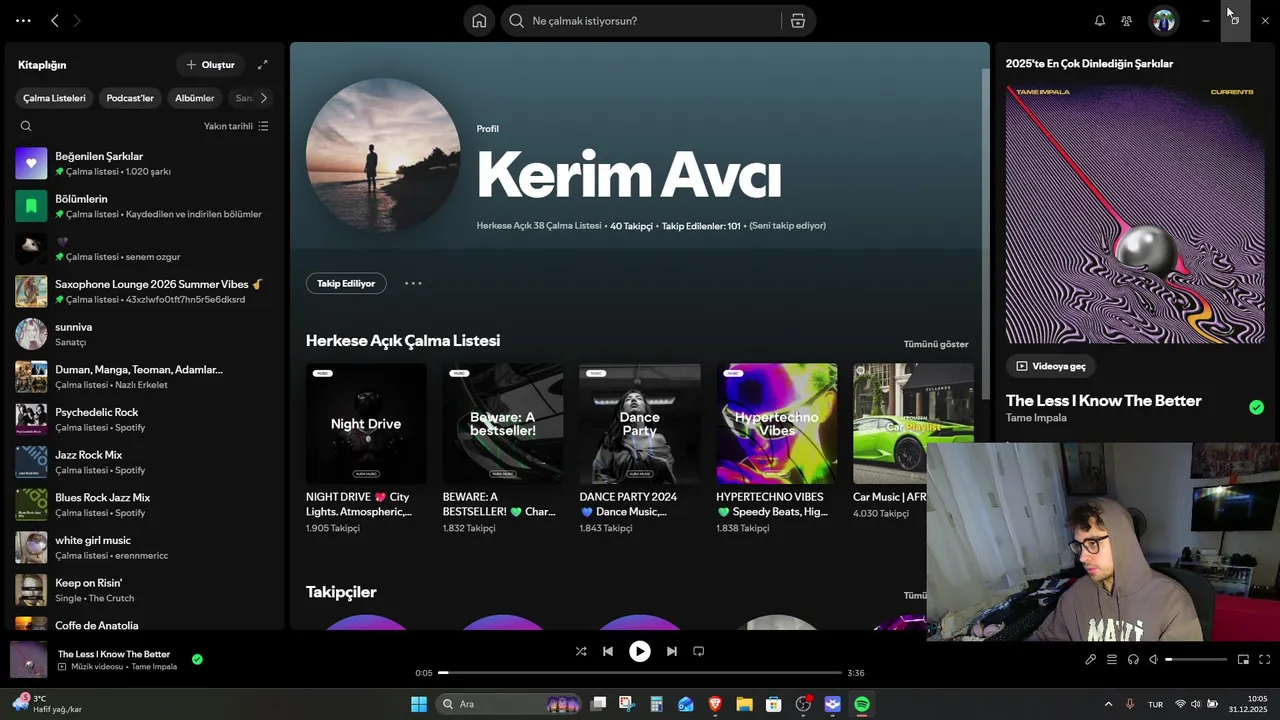Open connect to device icon
The height and width of the screenshot is (720, 1280).
(1133, 659)
